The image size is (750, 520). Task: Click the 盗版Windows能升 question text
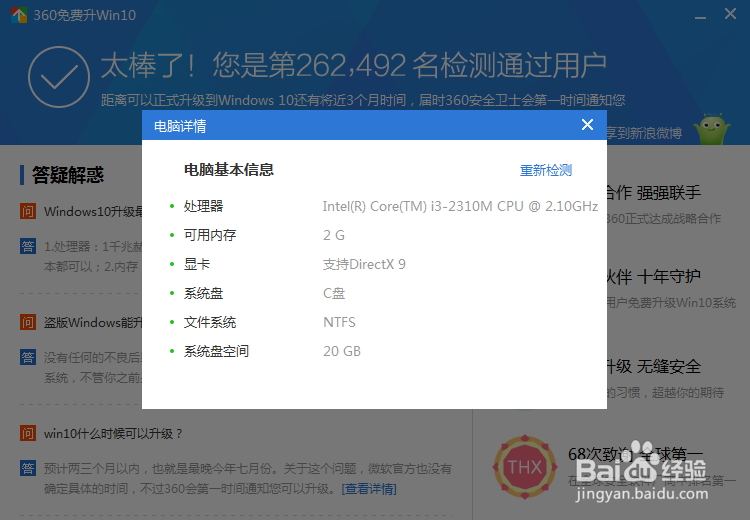coord(93,323)
